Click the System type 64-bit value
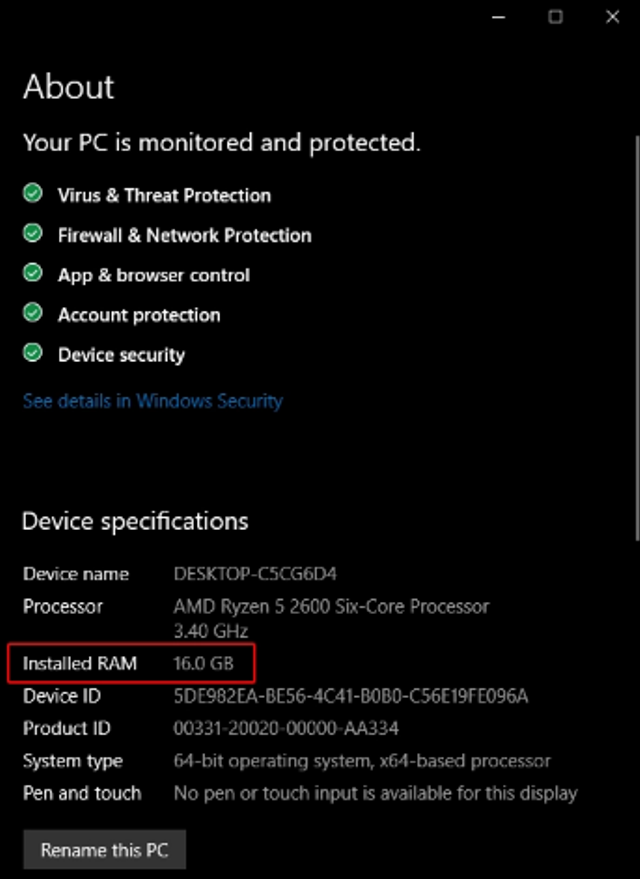640x879 pixels. [362, 761]
